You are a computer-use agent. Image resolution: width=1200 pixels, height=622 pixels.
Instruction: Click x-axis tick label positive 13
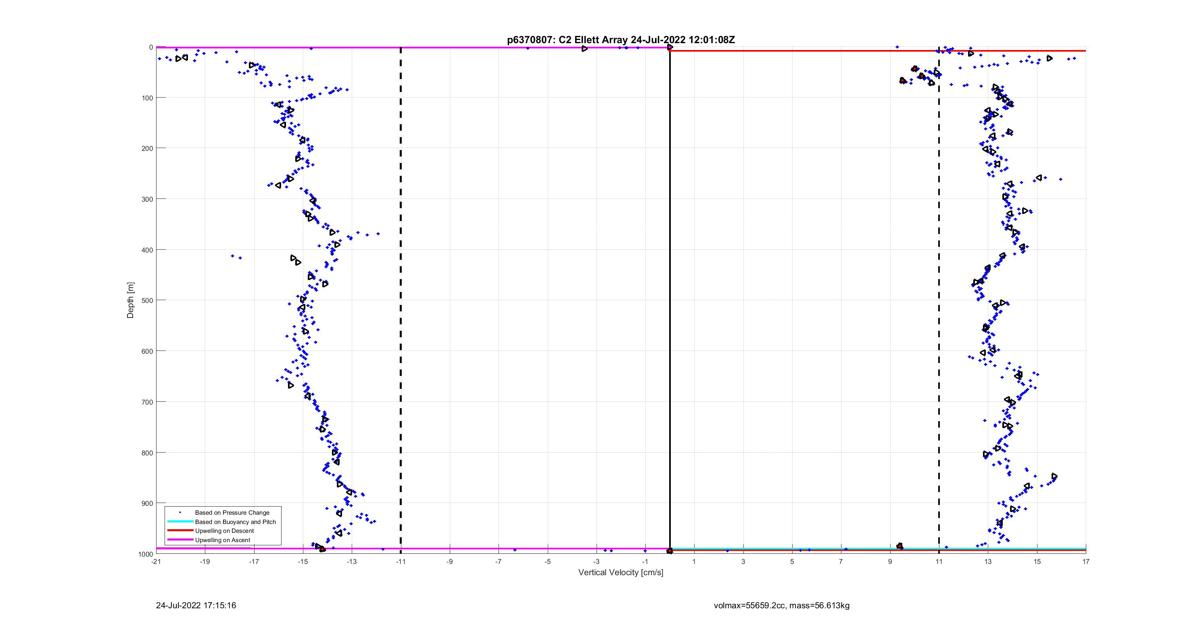[988, 562]
